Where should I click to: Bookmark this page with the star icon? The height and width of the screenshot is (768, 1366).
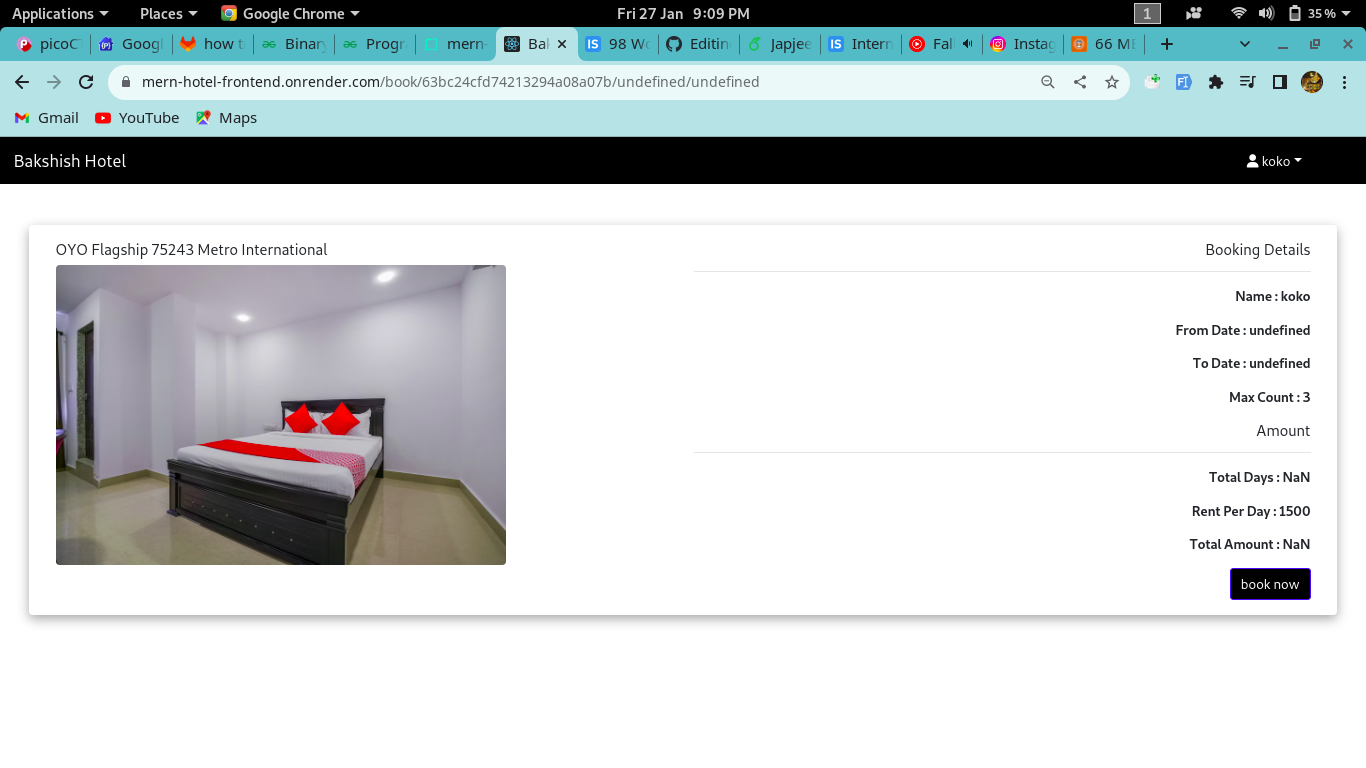point(1112,82)
